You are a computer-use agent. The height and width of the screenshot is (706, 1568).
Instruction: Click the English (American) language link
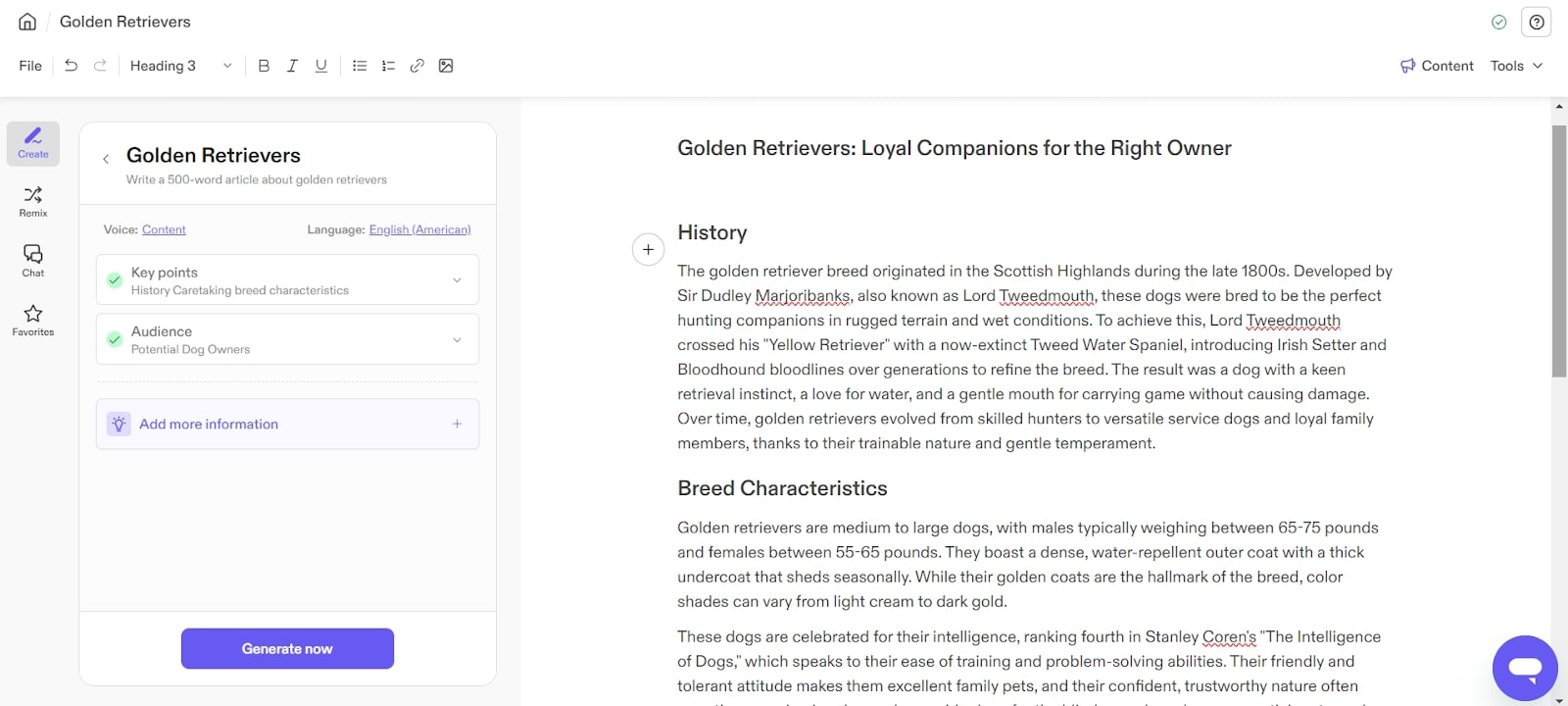pos(419,229)
